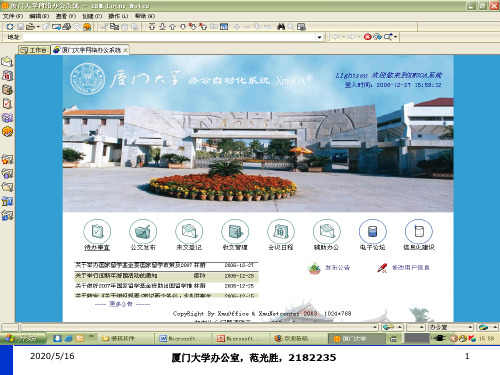Image resolution: width=500 pixels, height=375 pixels.
Task: Click the open folder toolbar icon
Action: pos(30,27)
